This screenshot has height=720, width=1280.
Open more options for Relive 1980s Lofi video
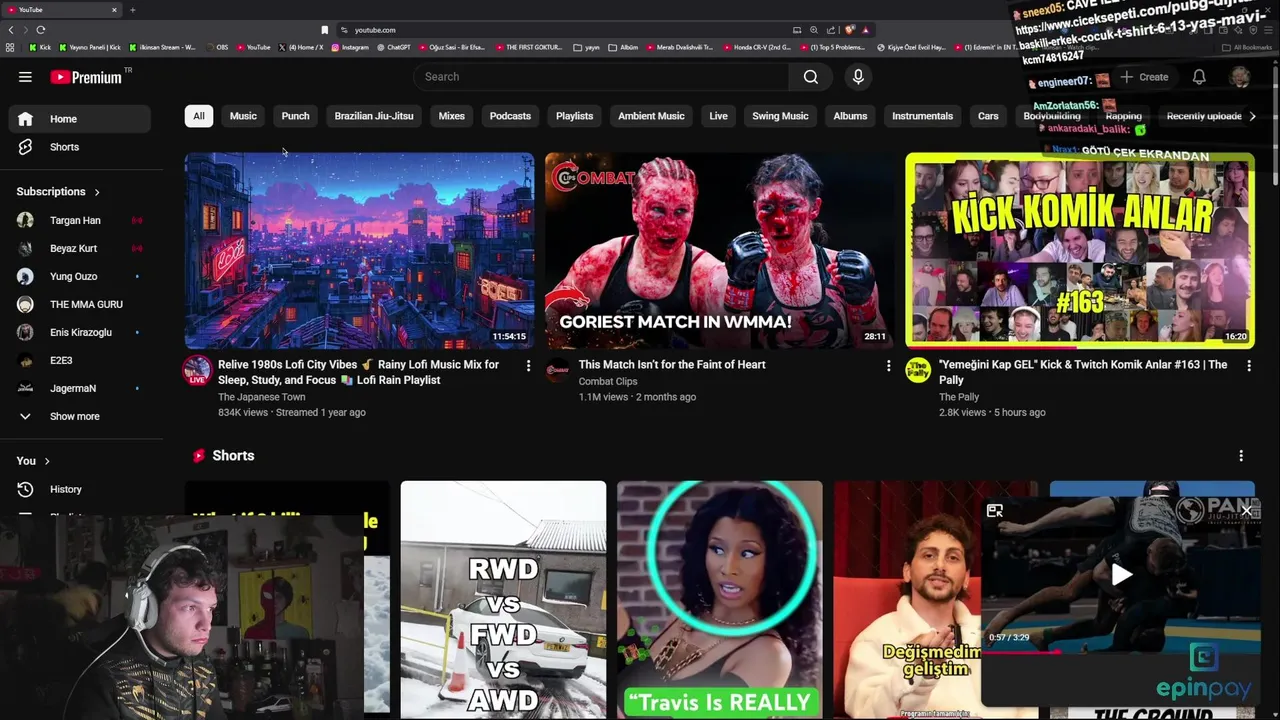528,366
